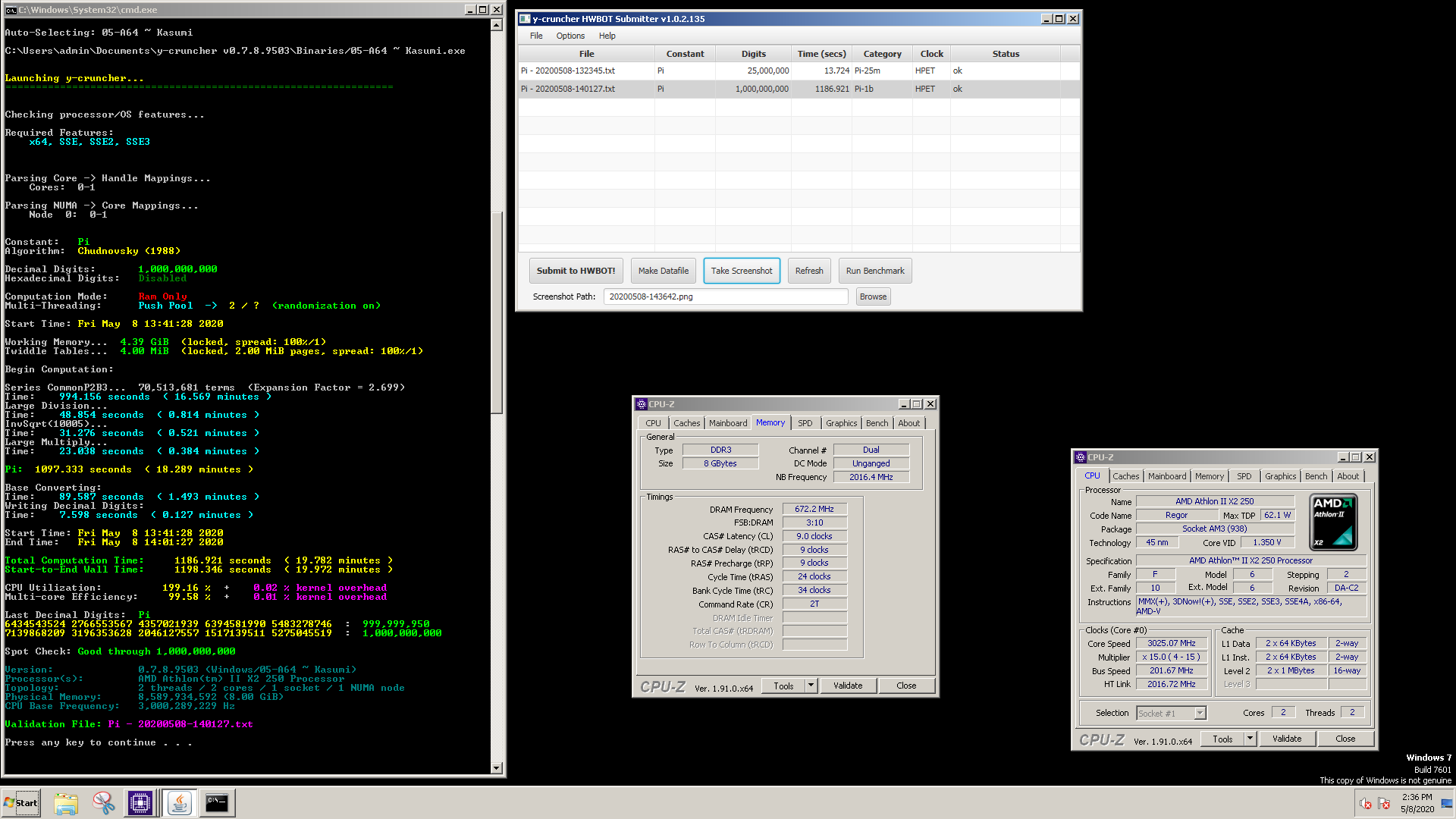This screenshot has width=1456, height=819.
Task: Click the Action Center flag tray icon
Action: (x=1384, y=803)
